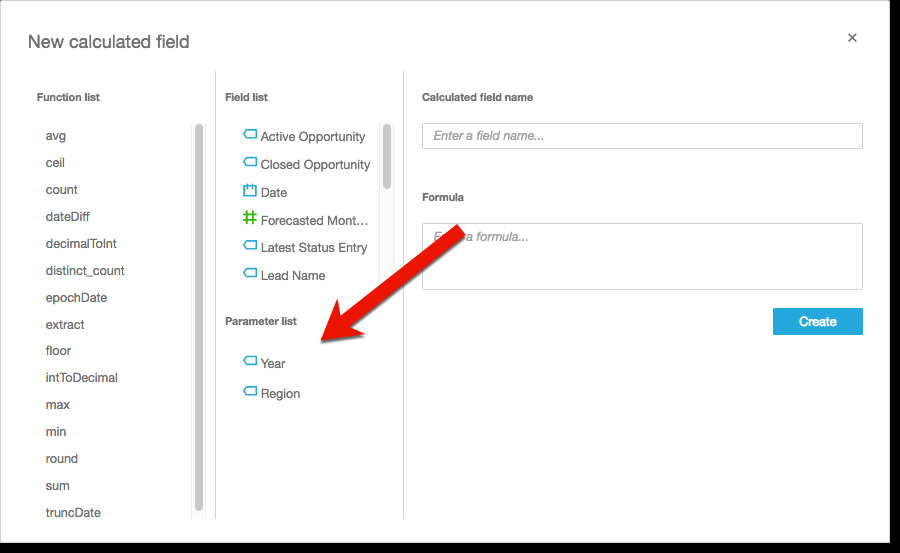Click the Closed Opportunity field icon
Viewport: 900px width, 553px height.
pyautogui.click(x=250, y=163)
